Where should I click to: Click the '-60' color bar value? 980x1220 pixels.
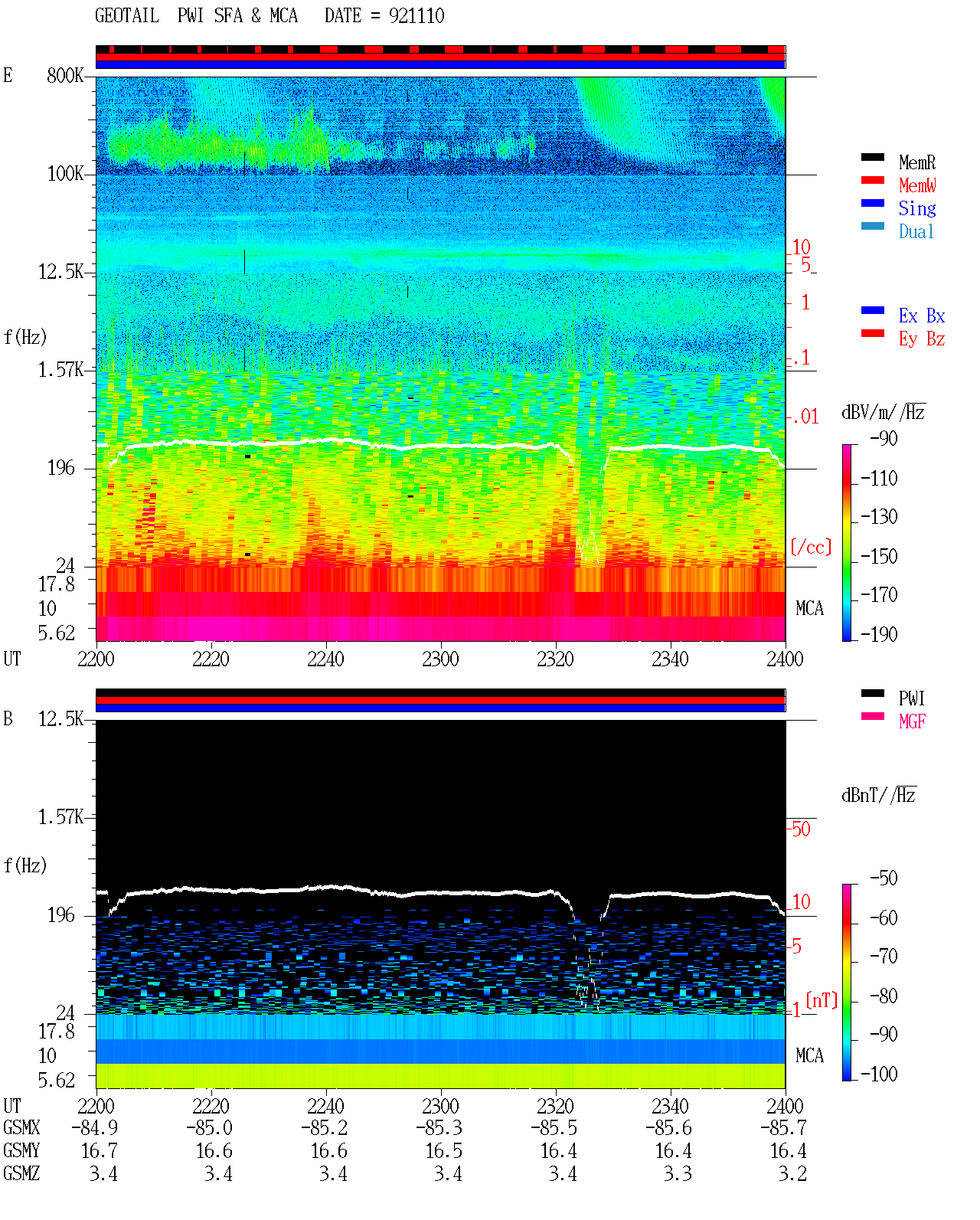[x=884, y=918]
